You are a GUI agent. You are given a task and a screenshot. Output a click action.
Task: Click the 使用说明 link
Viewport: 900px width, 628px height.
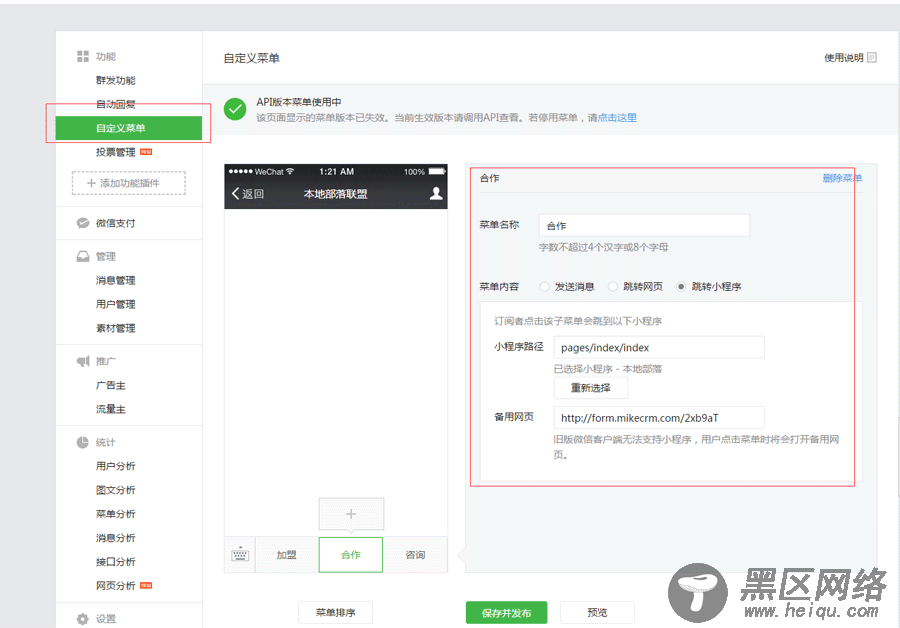point(844,57)
